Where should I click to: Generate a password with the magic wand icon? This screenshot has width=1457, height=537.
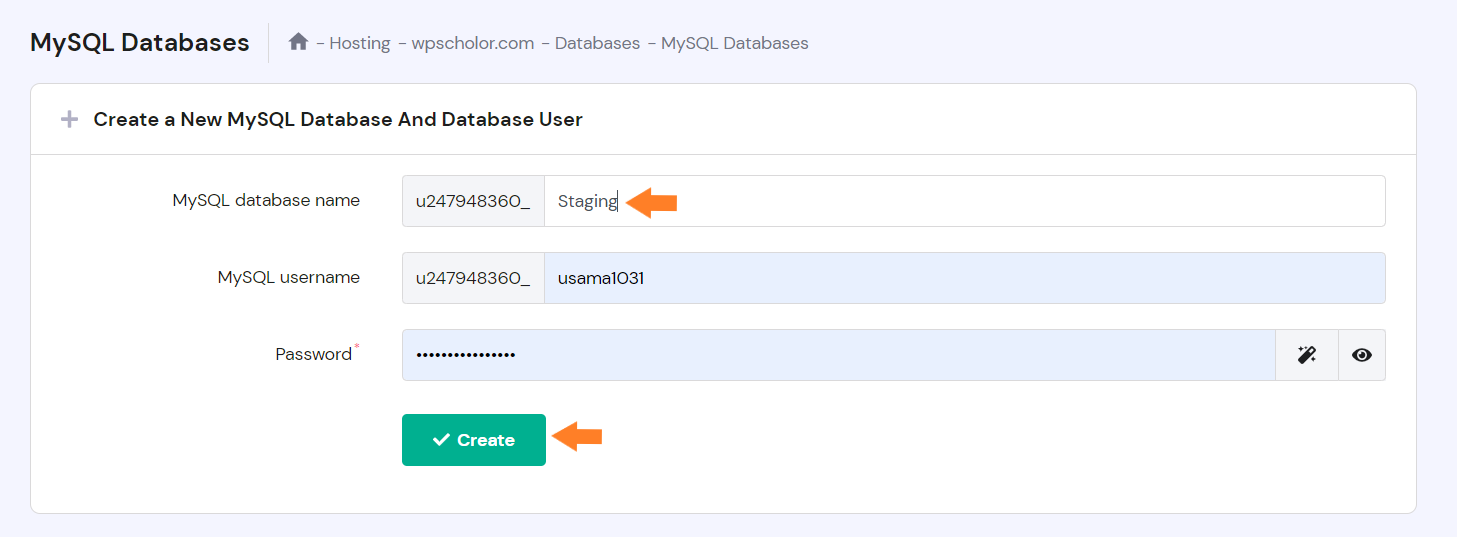pos(1307,355)
